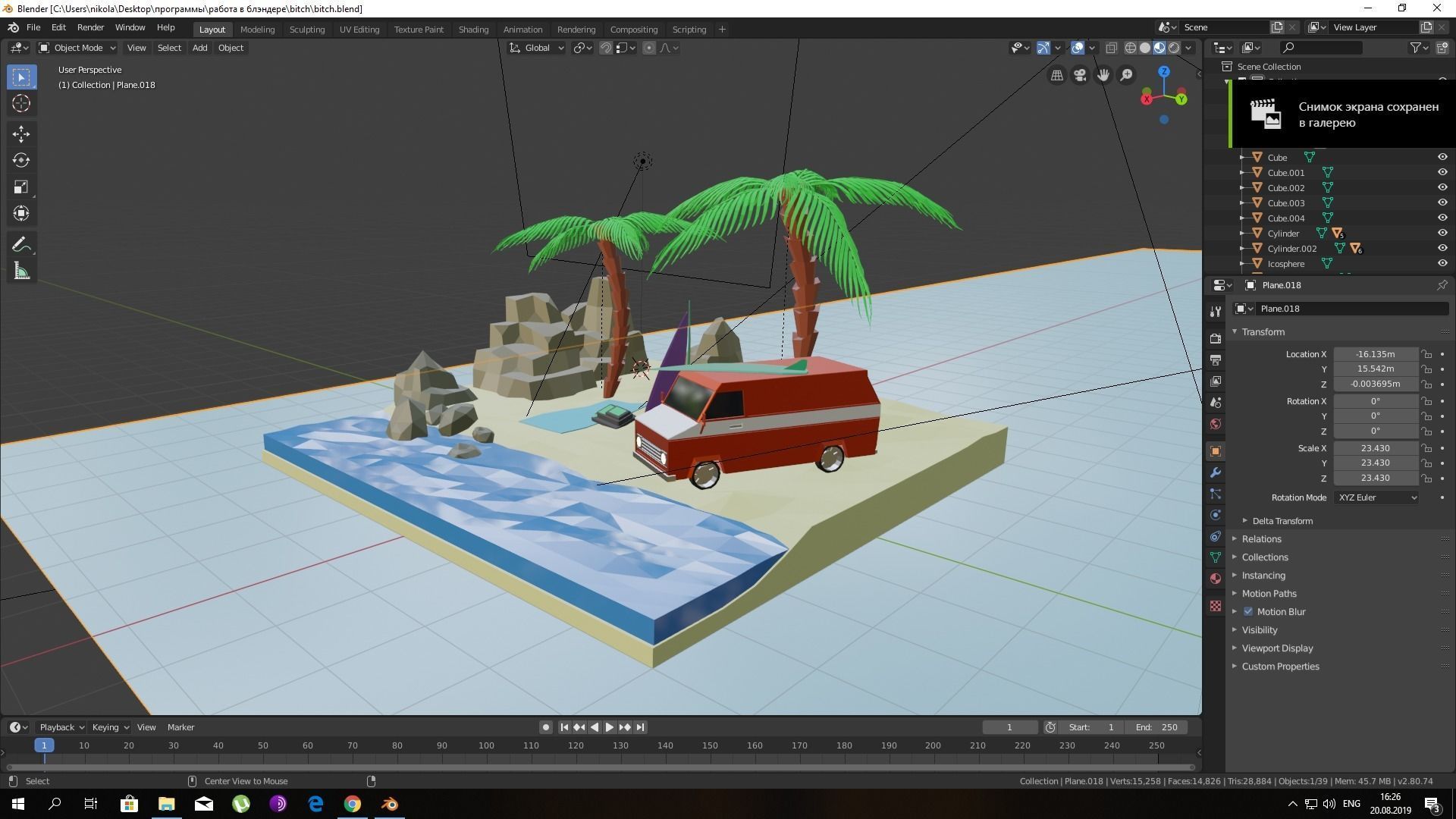Click the X axis on navigation gizmo
1456x819 pixels.
click(x=1147, y=99)
